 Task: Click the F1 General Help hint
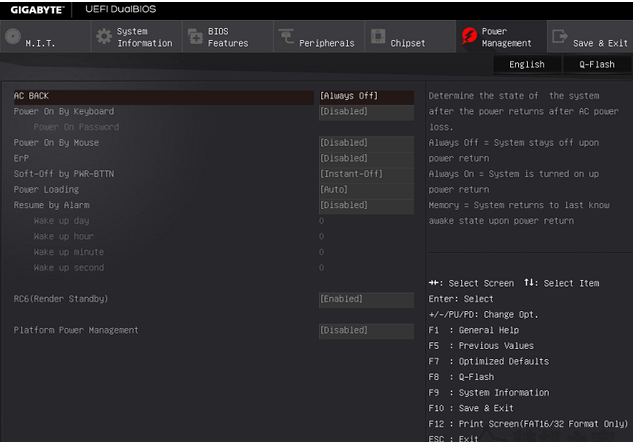point(474,331)
